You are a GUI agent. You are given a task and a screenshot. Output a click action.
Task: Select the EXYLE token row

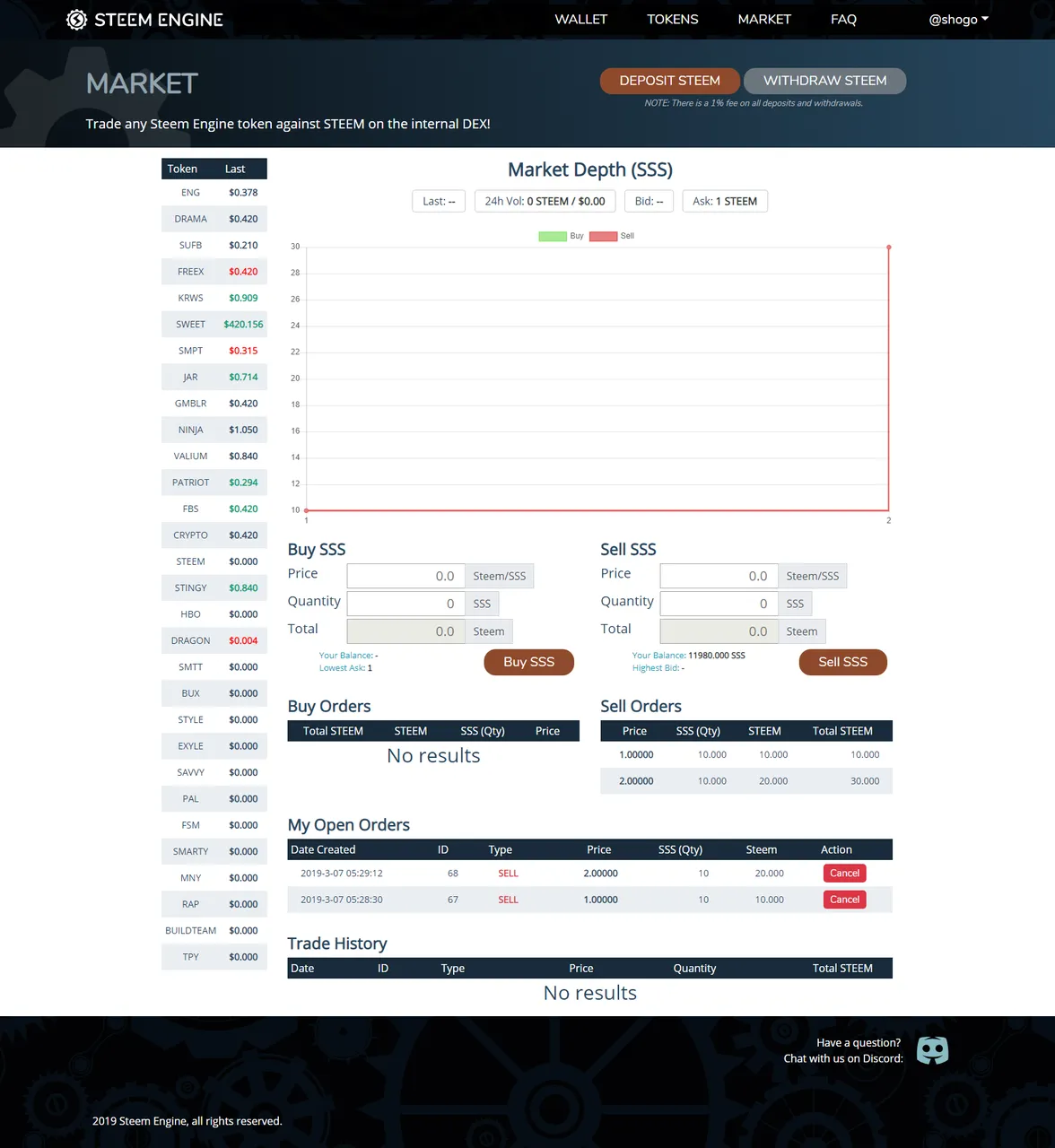[214, 746]
